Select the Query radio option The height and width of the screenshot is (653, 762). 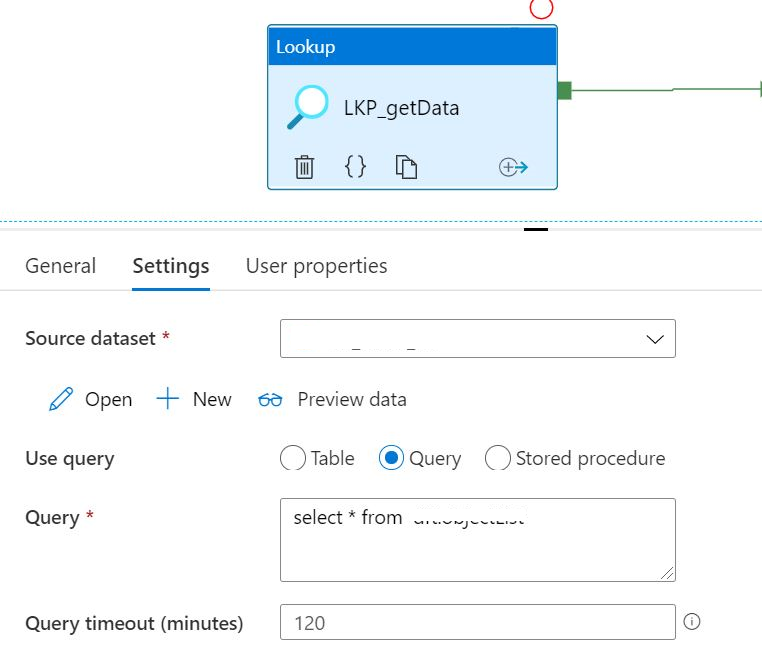391,458
